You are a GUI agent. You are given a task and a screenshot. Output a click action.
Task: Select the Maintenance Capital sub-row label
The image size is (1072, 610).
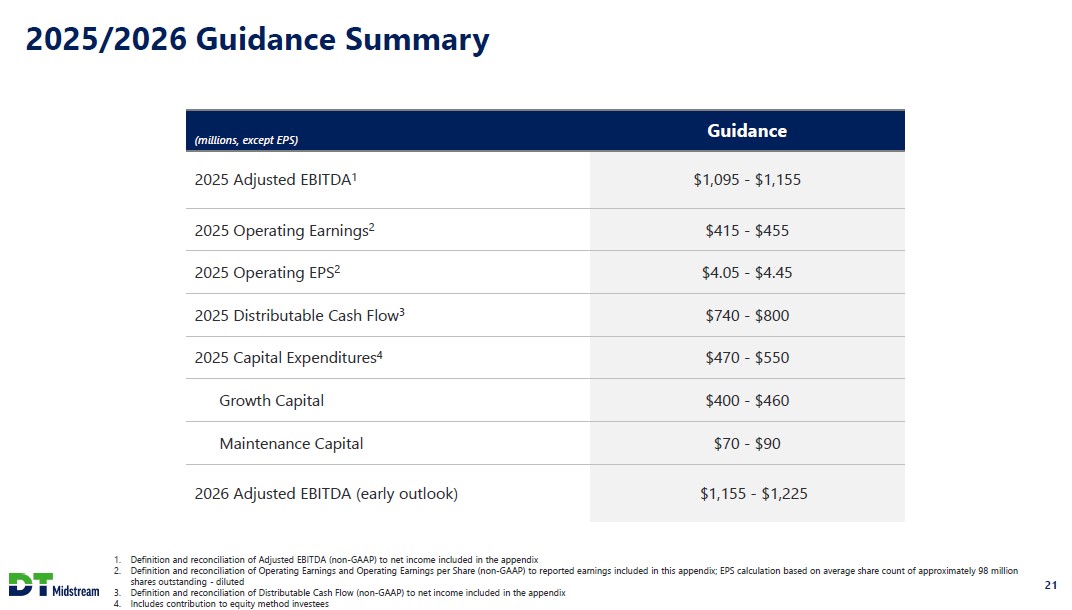tap(291, 444)
